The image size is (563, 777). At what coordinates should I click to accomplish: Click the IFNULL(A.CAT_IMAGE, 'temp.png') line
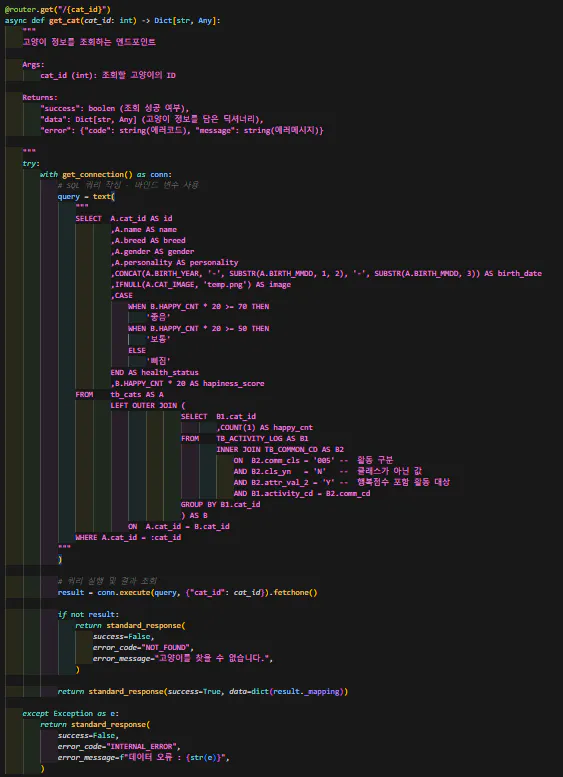(201, 284)
